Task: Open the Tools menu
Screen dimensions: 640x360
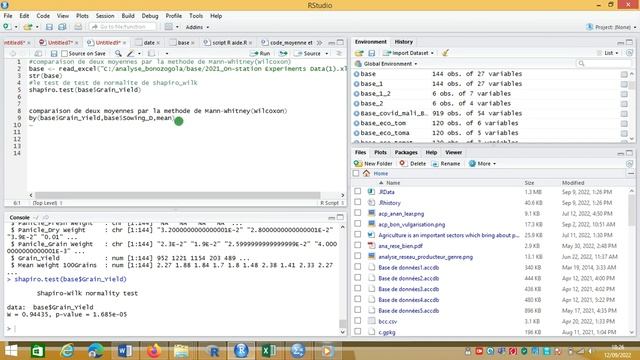Action: coord(196,16)
